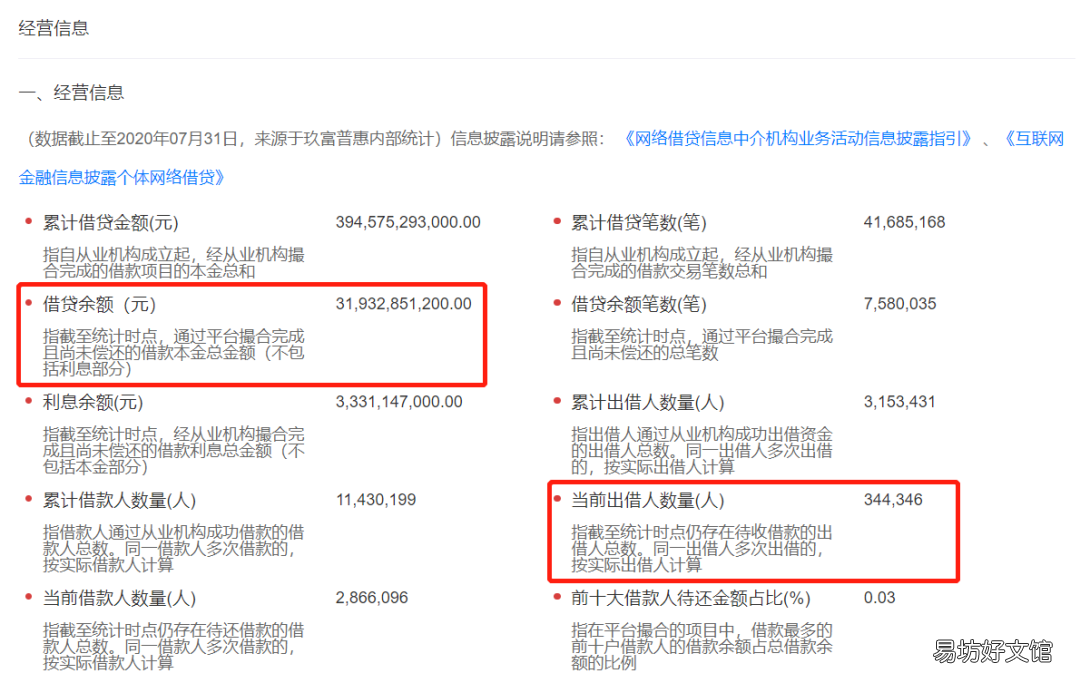Click the value 3,153,431
Image resolution: width=1080 pixels, height=683 pixels.
click(x=900, y=401)
